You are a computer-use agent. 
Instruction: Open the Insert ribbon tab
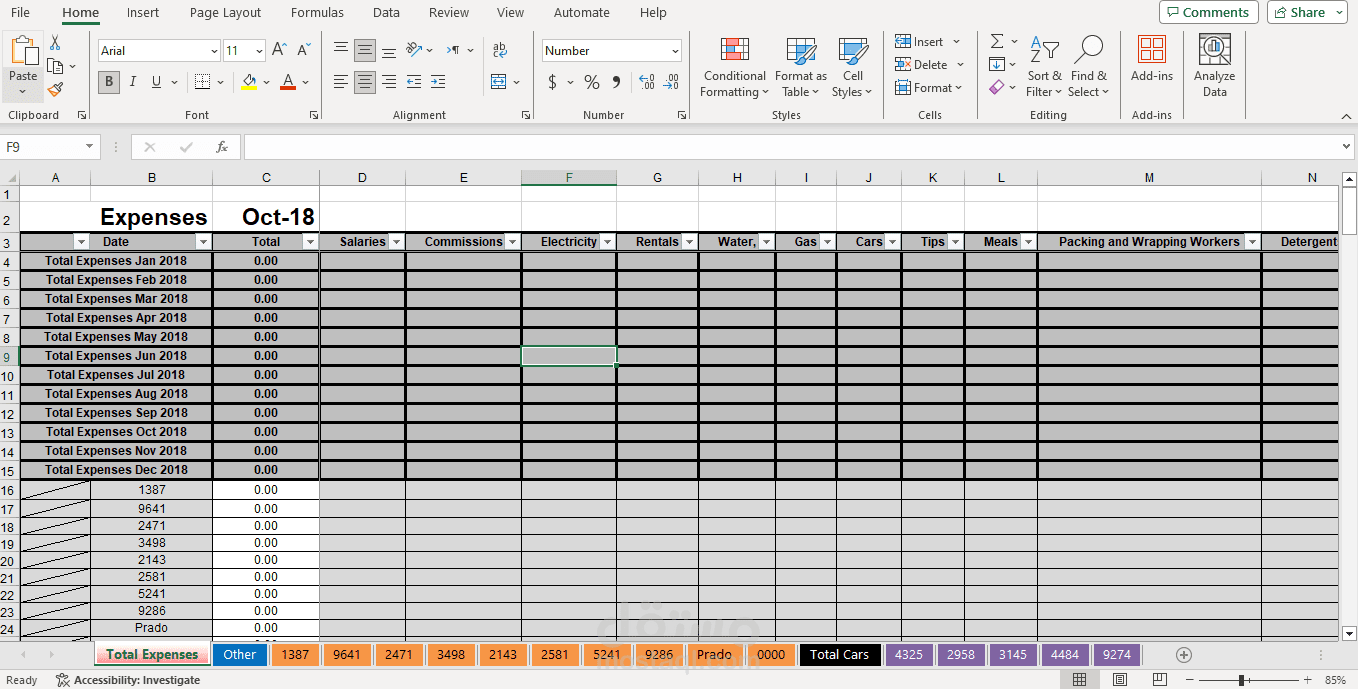click(x=143, y=13)
